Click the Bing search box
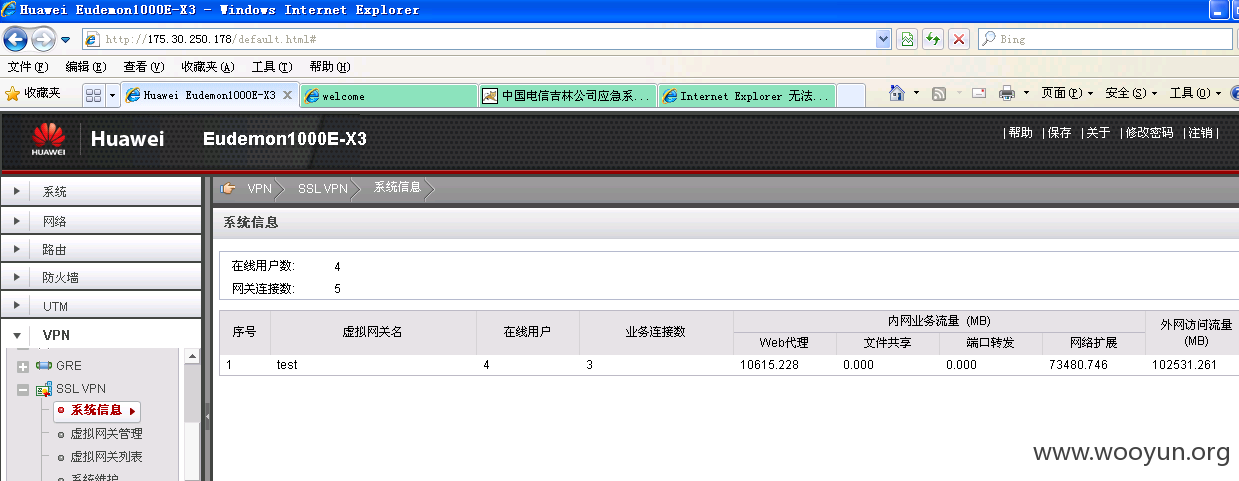This screenshot has height=481, width=1239. [x=1104, y=39]
